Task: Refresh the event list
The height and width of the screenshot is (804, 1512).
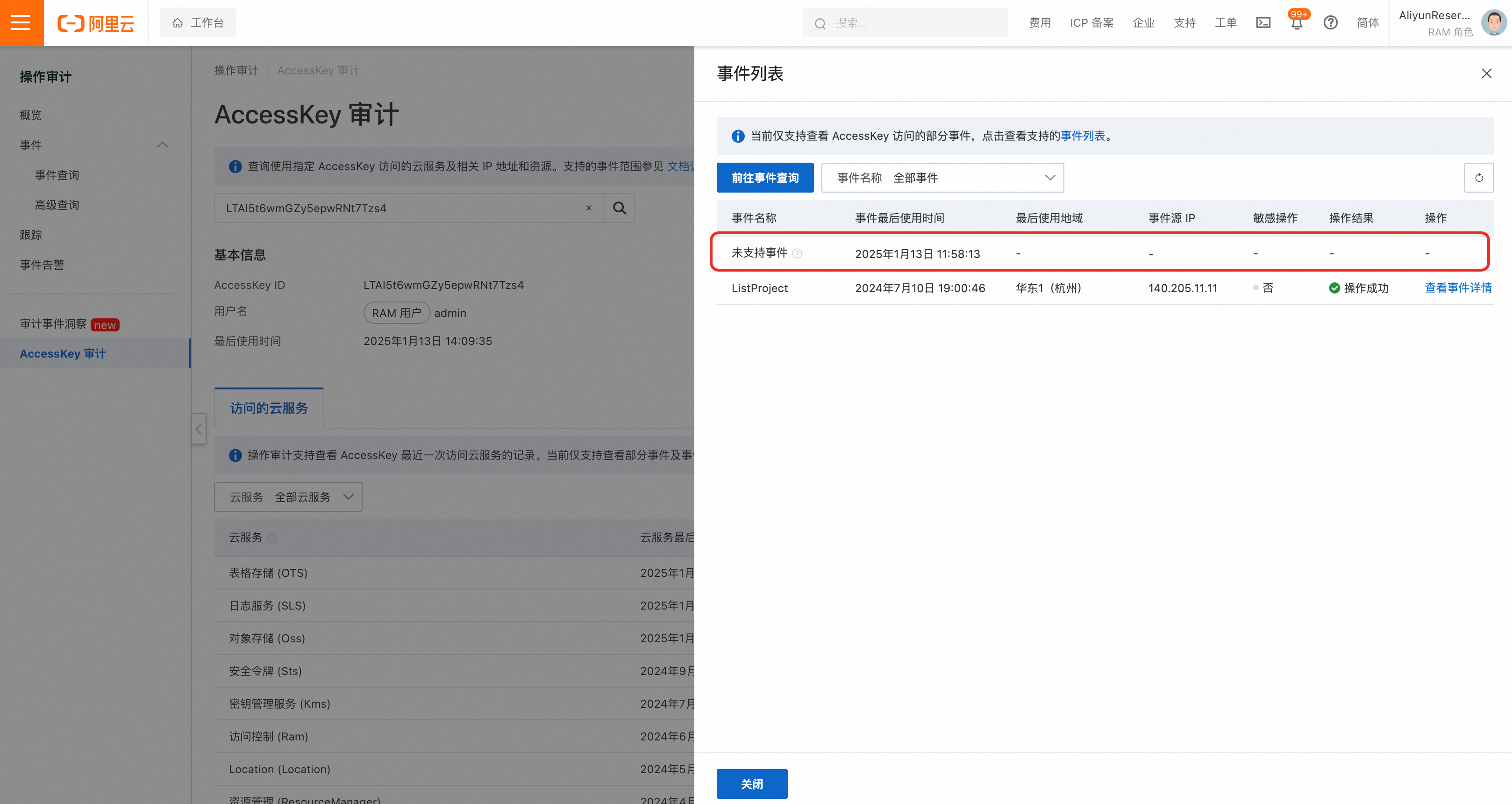Action: pyautogui.click(x=1478, y=178)
